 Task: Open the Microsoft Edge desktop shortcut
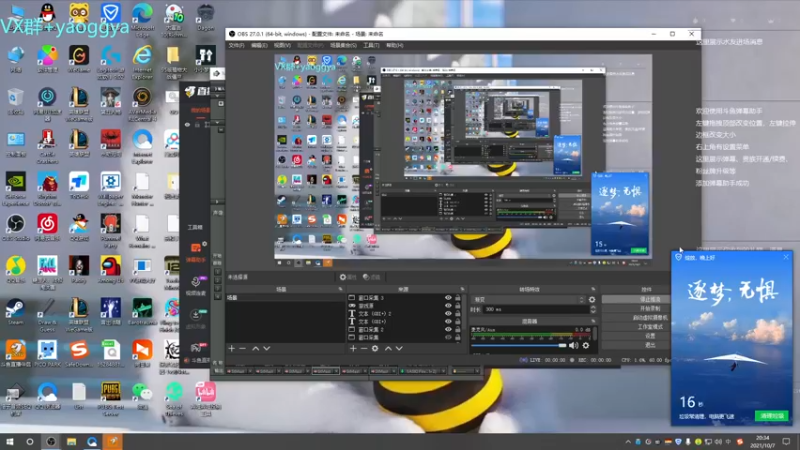click(142, 19)
